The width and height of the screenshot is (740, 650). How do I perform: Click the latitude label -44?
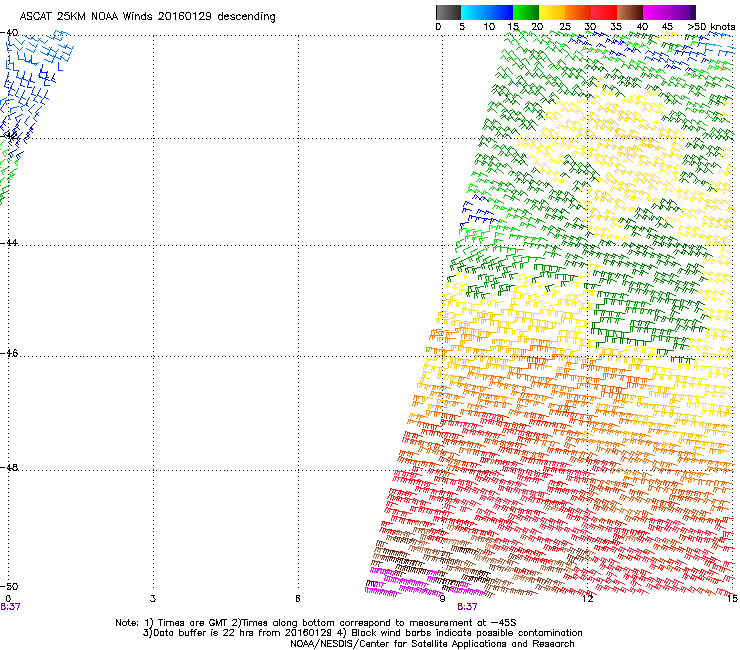pyautogui.click(x=10, y=242)
